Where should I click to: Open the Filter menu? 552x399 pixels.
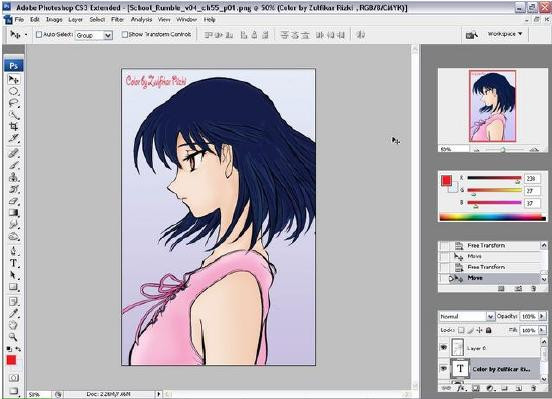click(x=117, y=20)
